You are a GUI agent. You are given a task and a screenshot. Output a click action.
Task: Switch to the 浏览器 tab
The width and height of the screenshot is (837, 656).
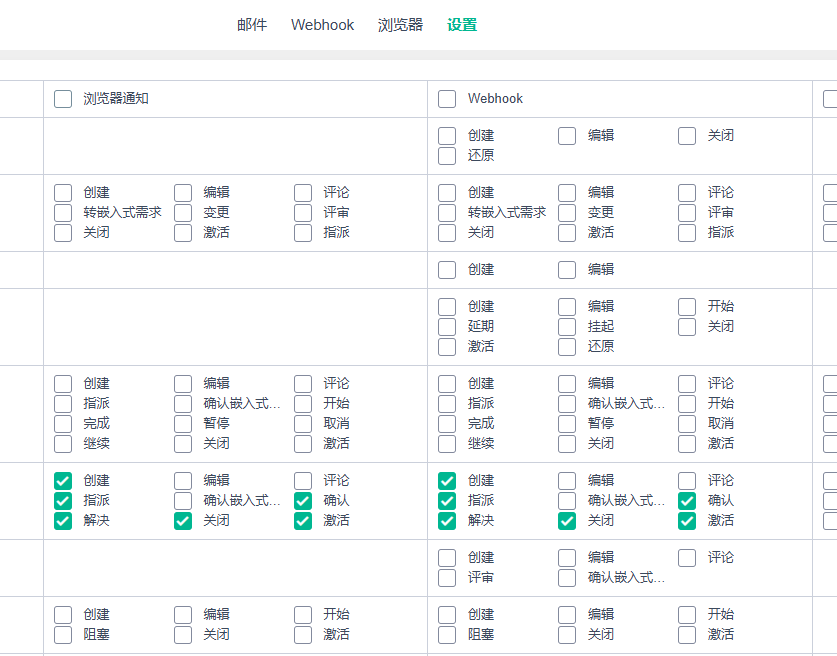[x=400, y=25]
